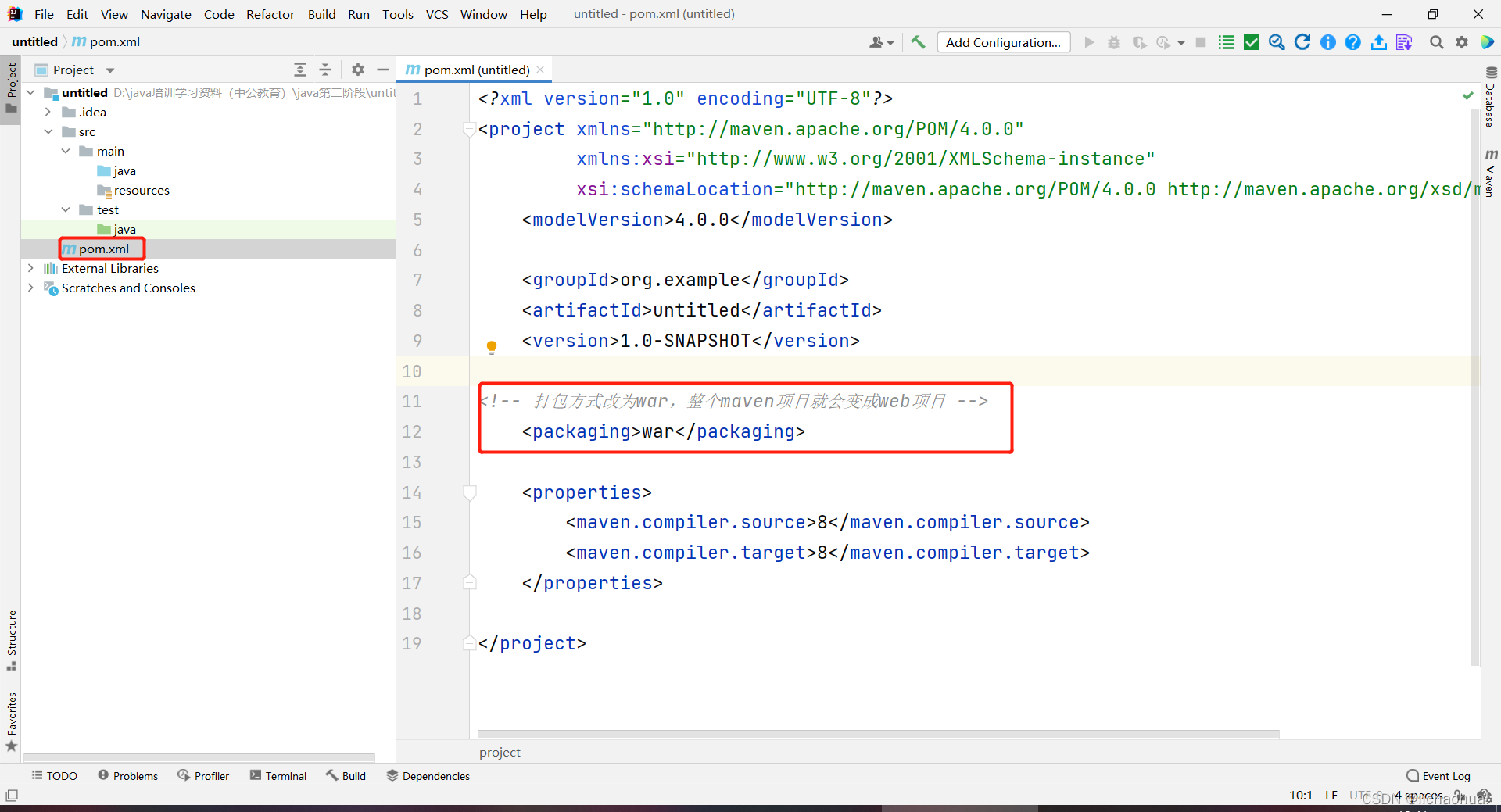Image resolution: width=1501 pixels, height=812 pixels.
Task: Click the green list lines toolbar icon
Action: click(x=1227, y=42)
